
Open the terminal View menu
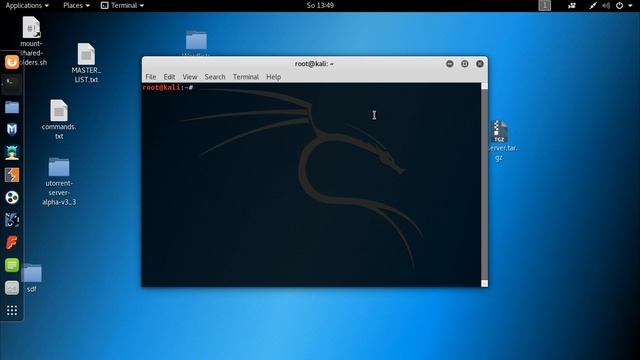pos(190,77)
